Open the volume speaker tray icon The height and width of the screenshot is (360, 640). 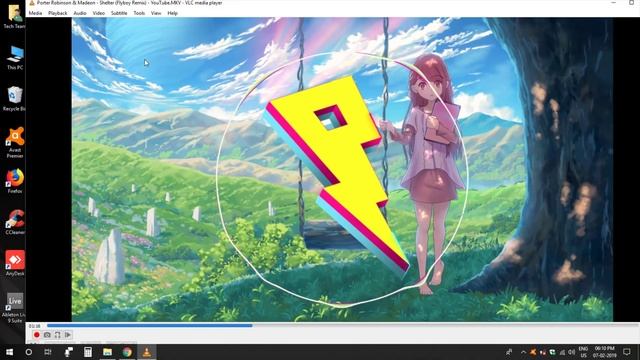pos(571,352)
